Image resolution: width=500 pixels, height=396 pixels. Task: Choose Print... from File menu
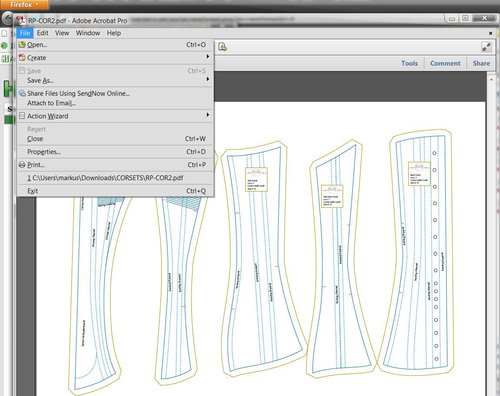pyautogui.click(x=115, y=165)
